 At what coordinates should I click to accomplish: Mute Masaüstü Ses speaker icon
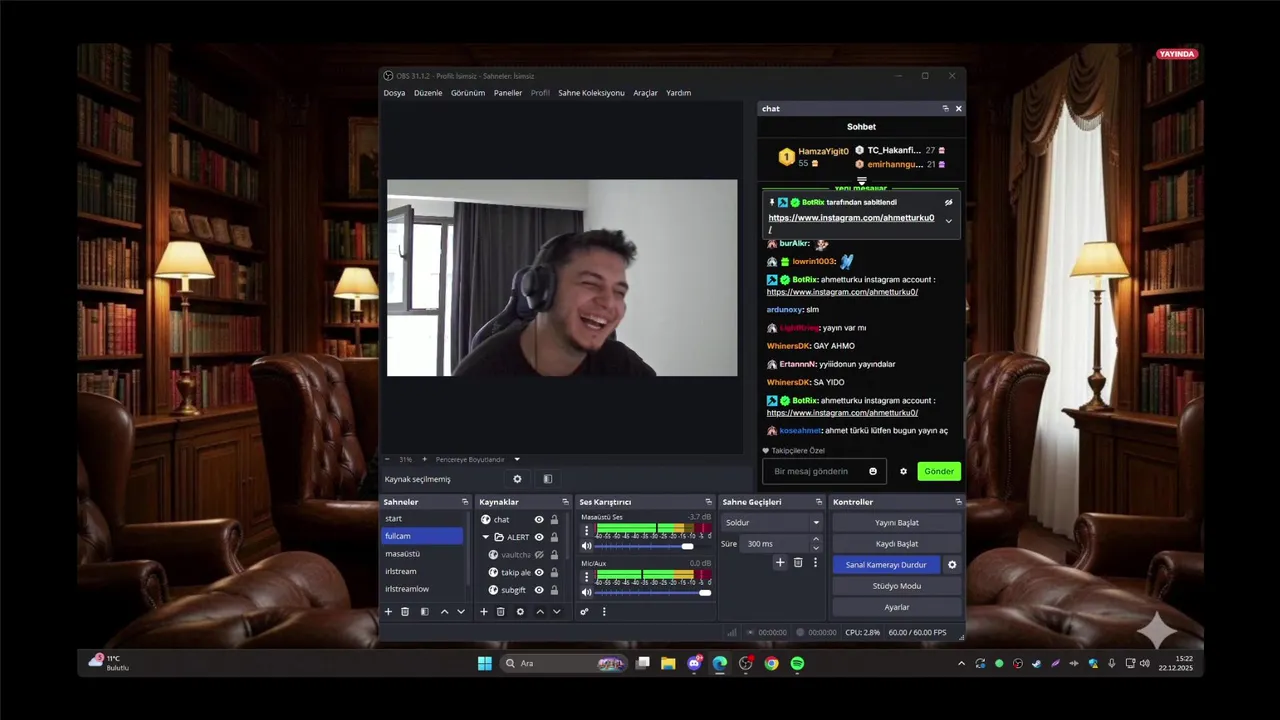point(586,546)
